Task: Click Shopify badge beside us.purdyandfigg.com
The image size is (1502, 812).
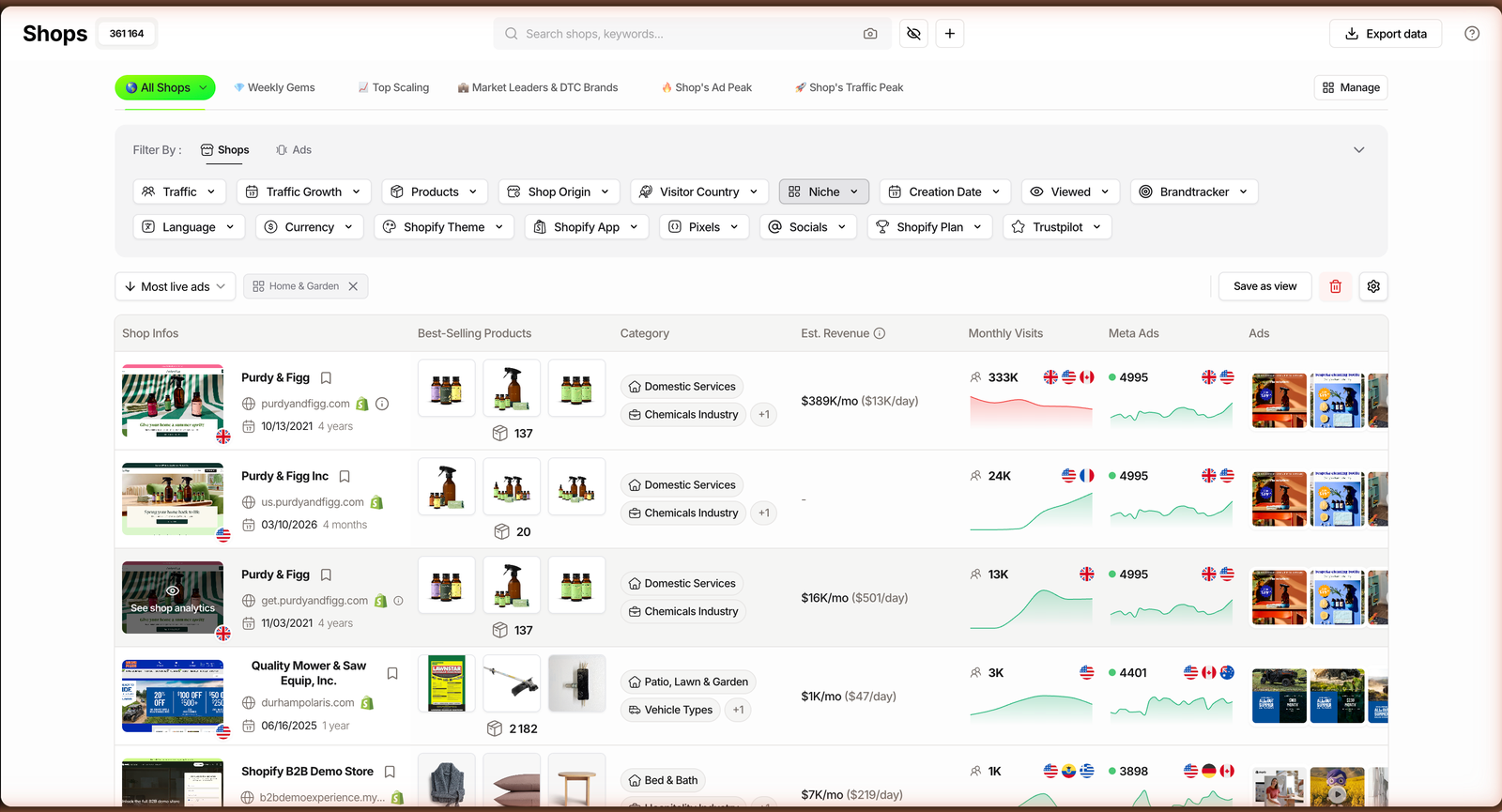Action: click(376, 502)
